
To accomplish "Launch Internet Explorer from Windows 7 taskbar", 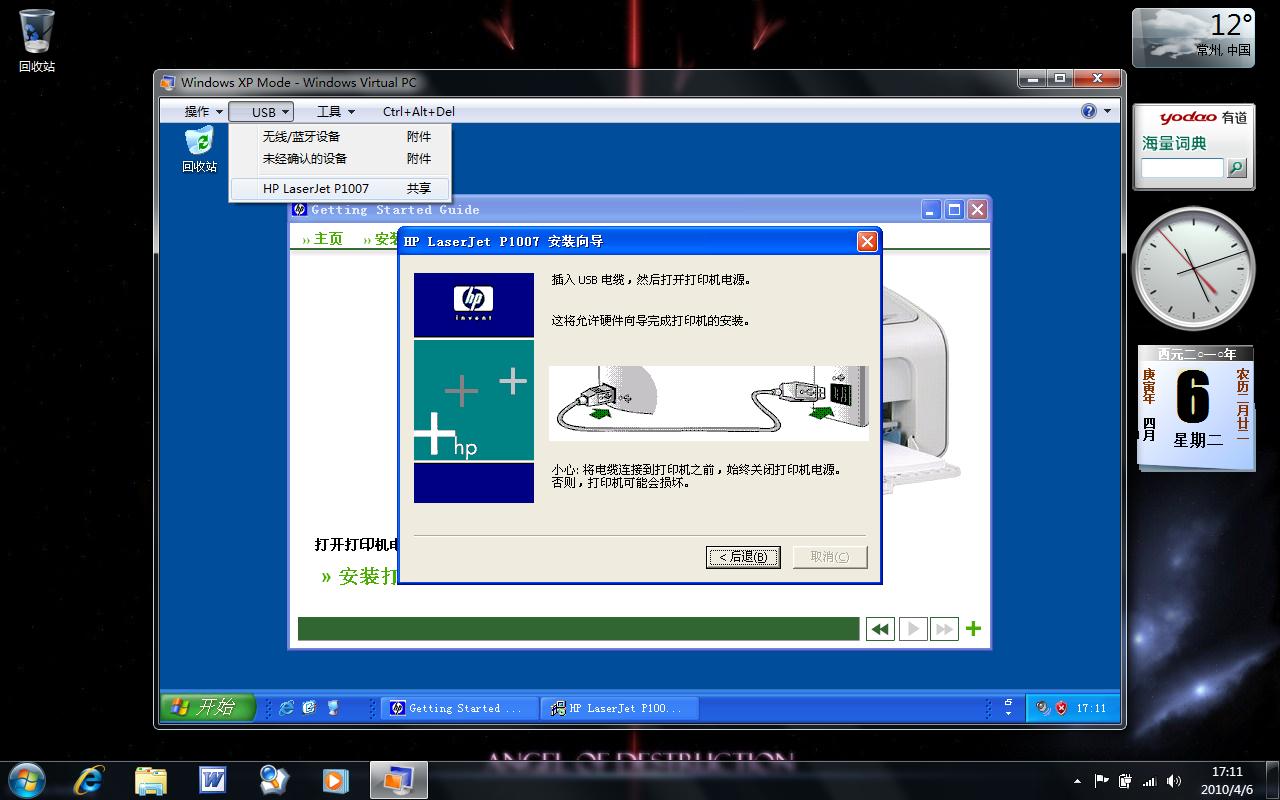I will click(89, 780).
